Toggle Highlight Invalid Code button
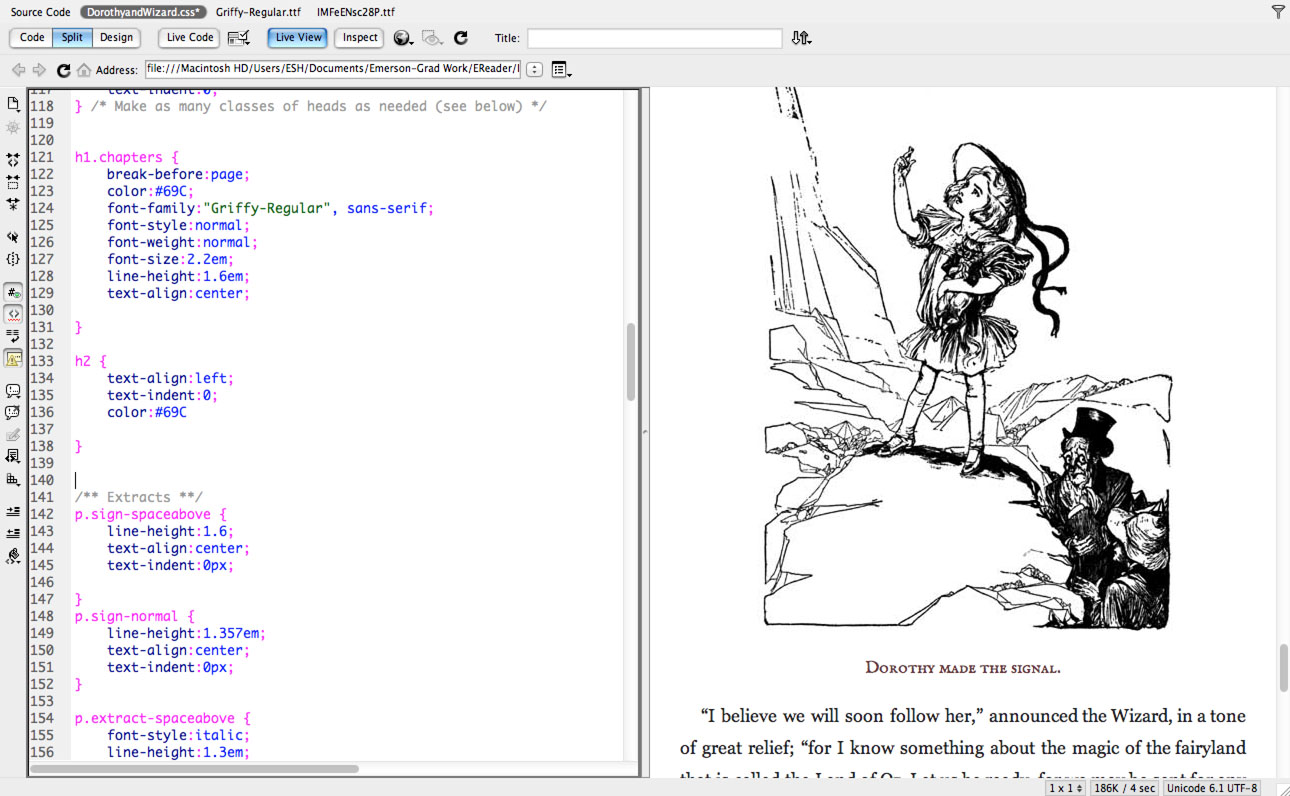The image size is (1290, 796). 13,314
